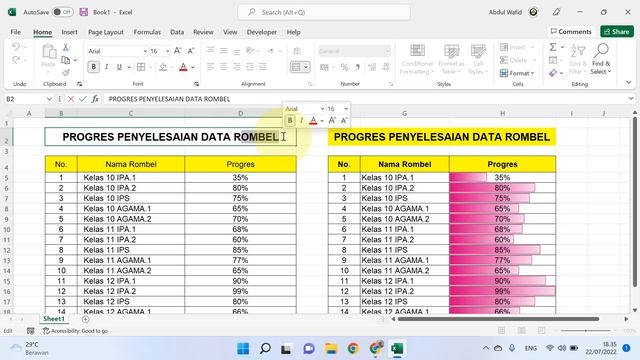Open Windows Start button on taskbar

(243, 349)
